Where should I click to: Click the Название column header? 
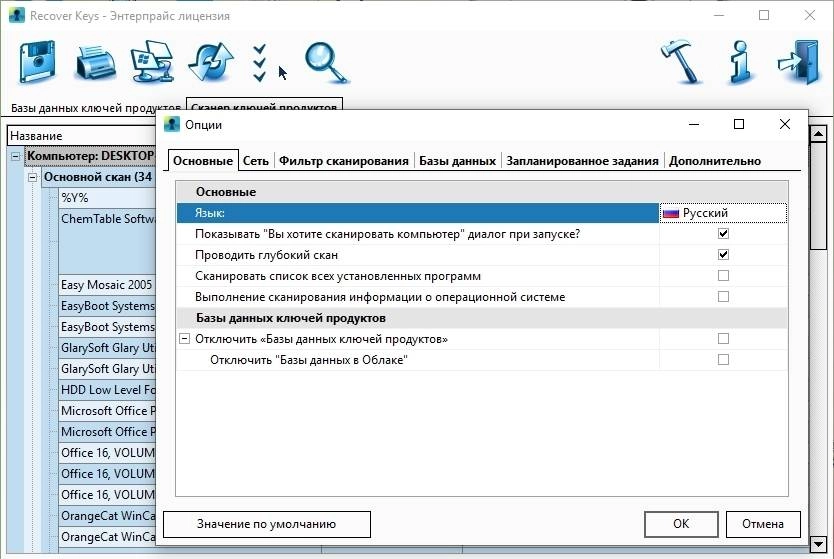(x=82, y=136)
